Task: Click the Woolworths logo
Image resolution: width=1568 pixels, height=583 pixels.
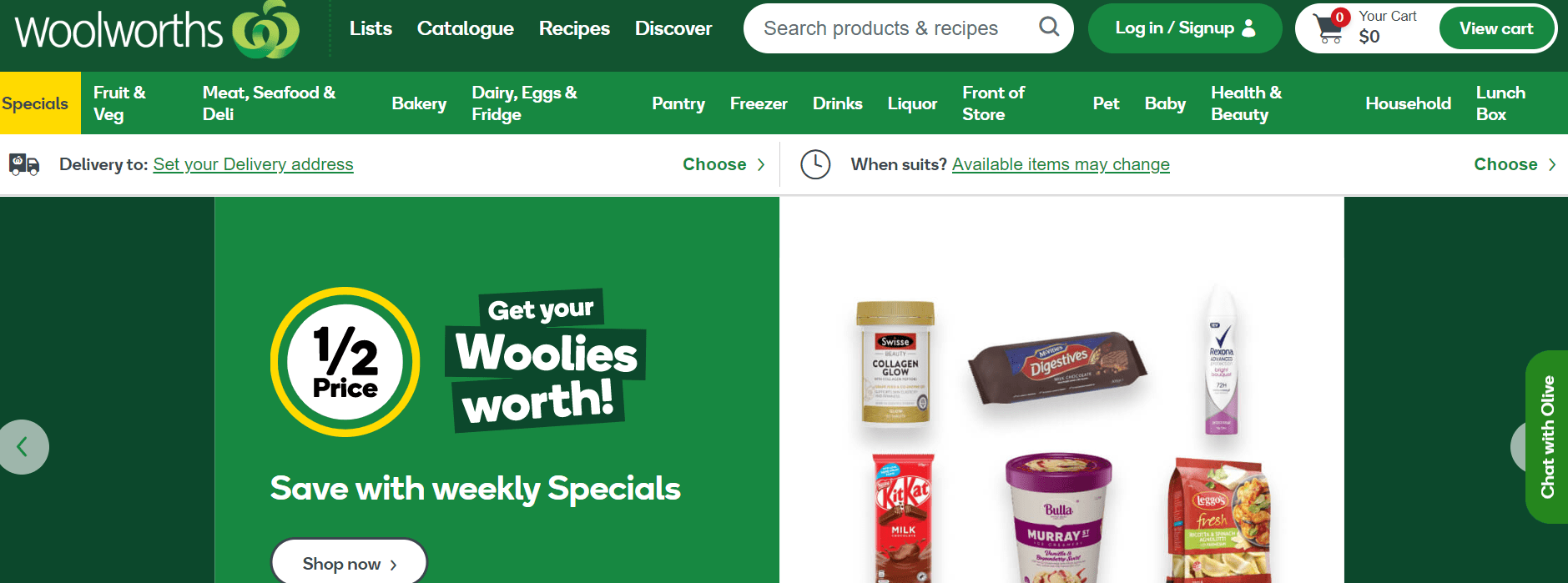Action: tap(157, 30)
